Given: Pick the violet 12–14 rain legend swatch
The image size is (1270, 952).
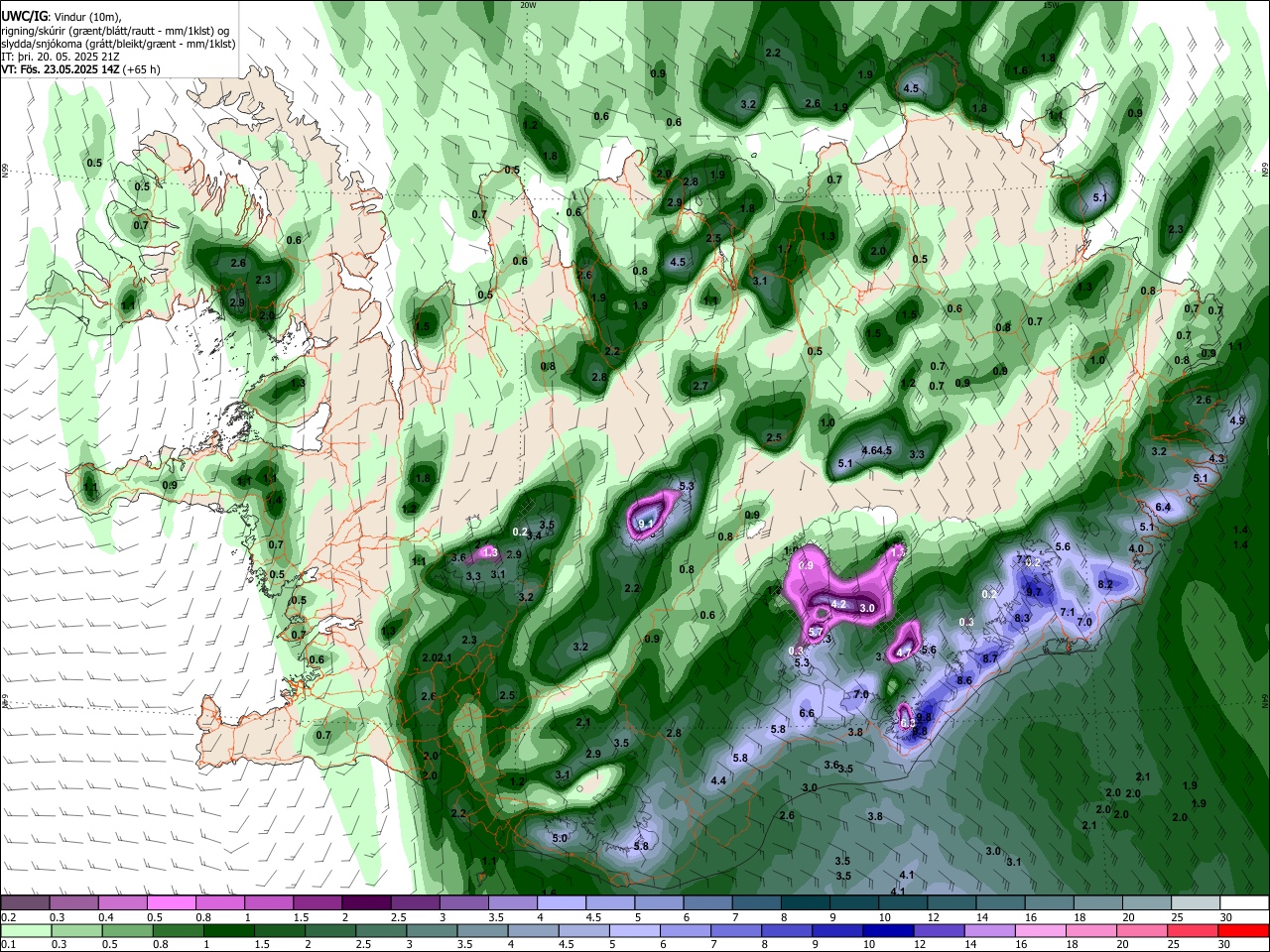Looking at the screenshot, I should (939, 930).
